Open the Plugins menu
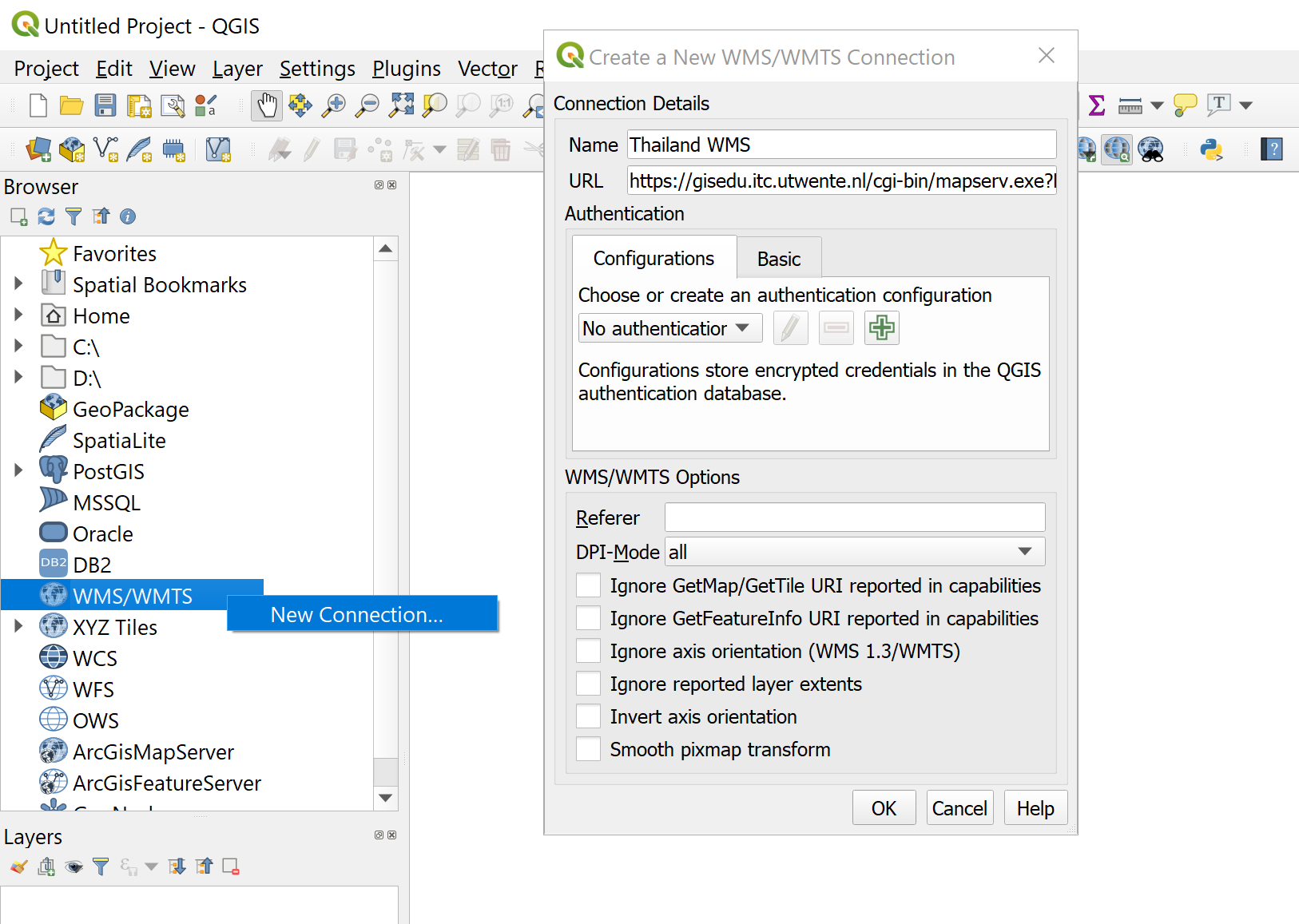1299x924 pixels. (x=407, y=69)
